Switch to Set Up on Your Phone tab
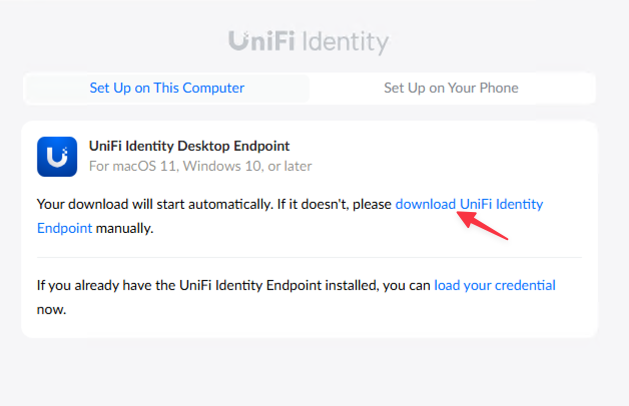The height and width of the screenshot is (406, 629). pos(451,88)
